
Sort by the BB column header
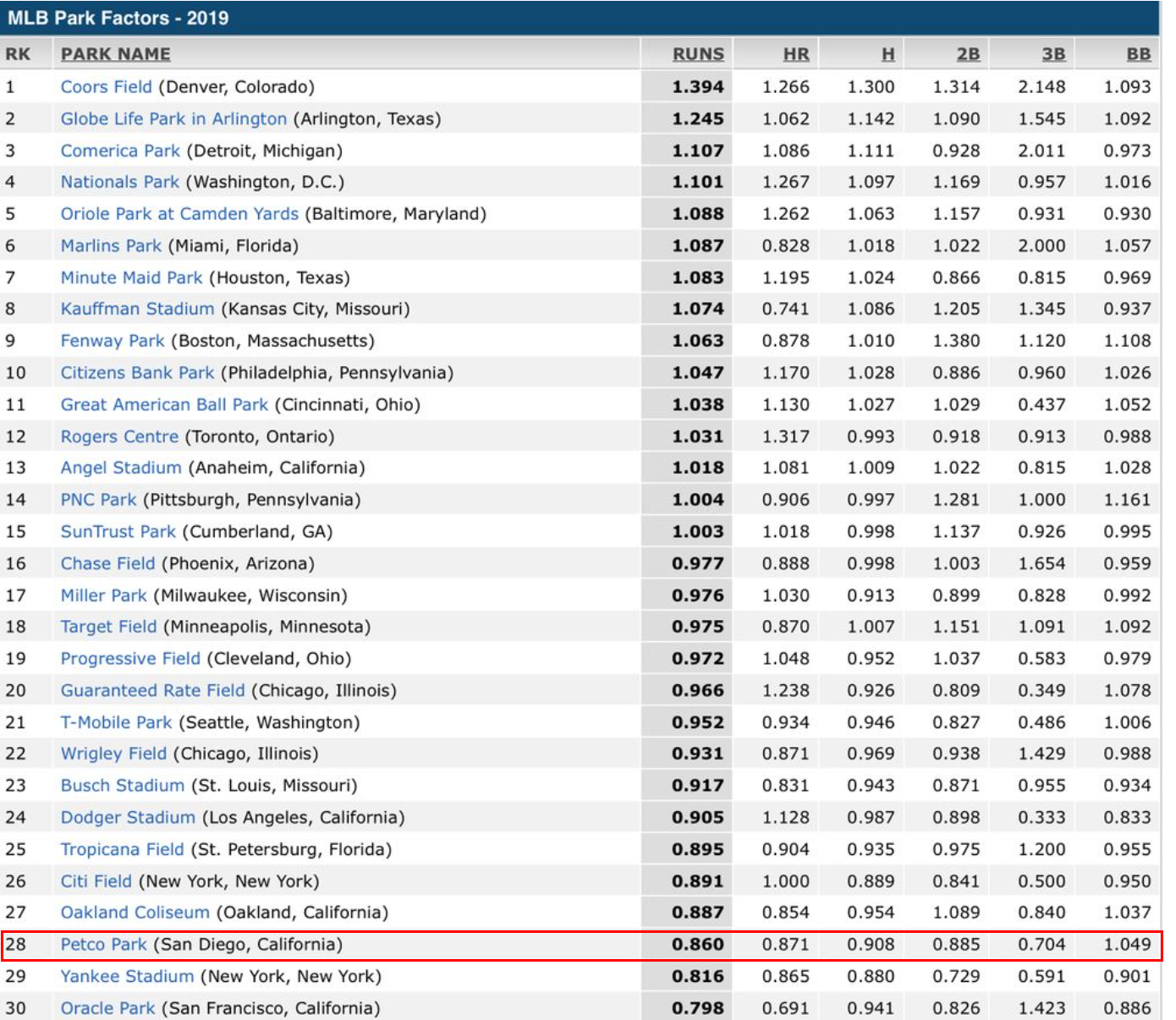[1139, 54]
